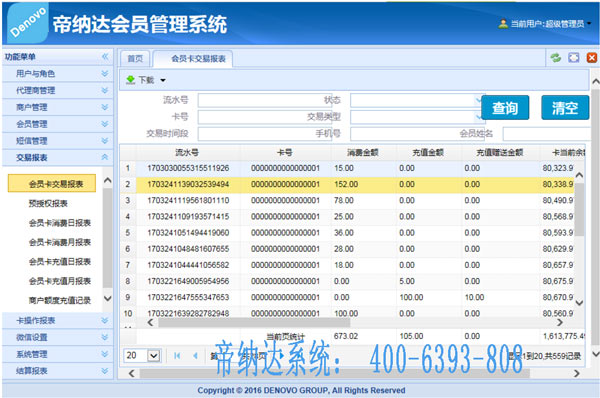Click page bottom scrollbar left arrow

[131, 374]
